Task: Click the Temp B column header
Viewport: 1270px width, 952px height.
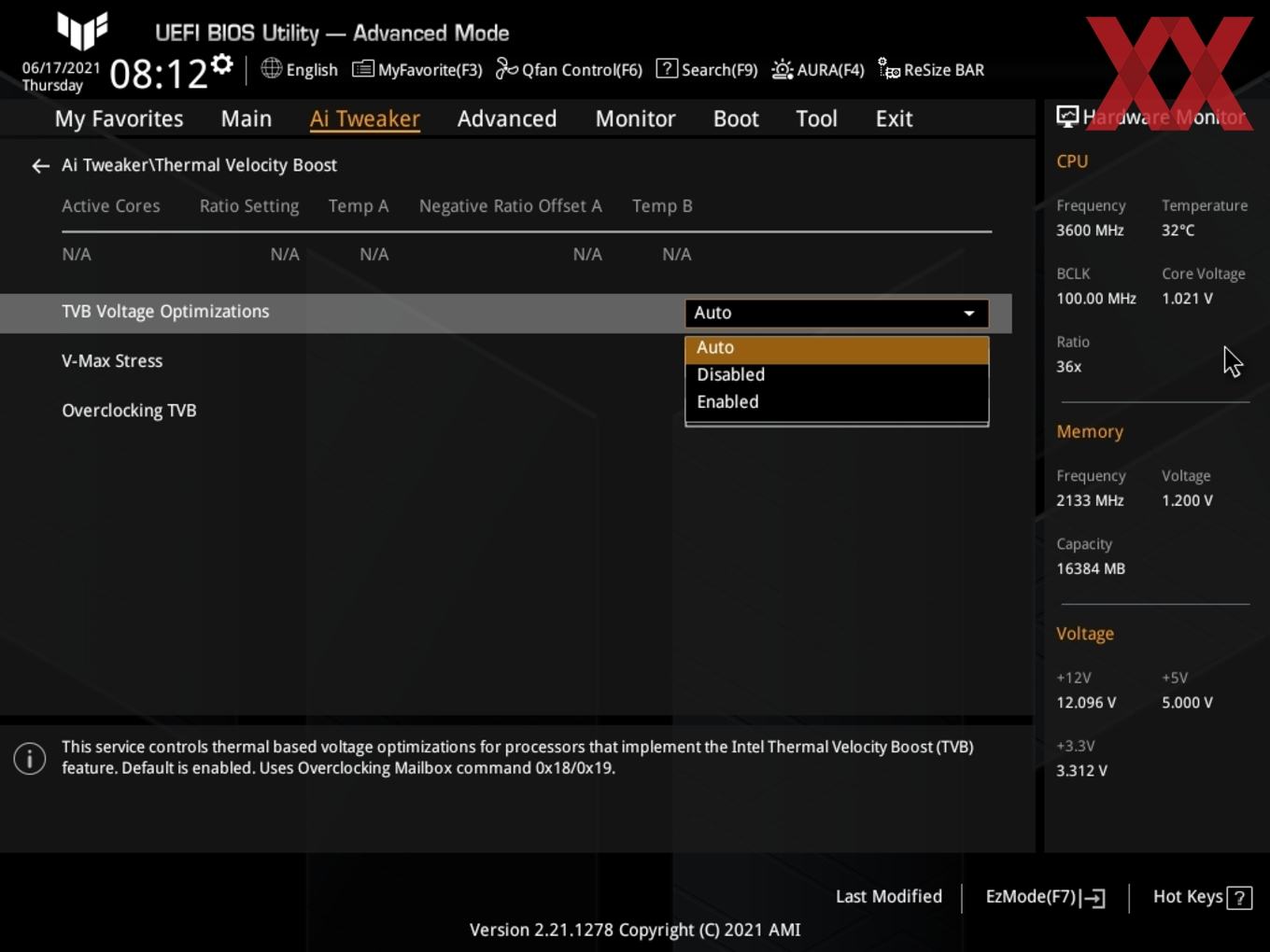Action: (x=662, y=206)
